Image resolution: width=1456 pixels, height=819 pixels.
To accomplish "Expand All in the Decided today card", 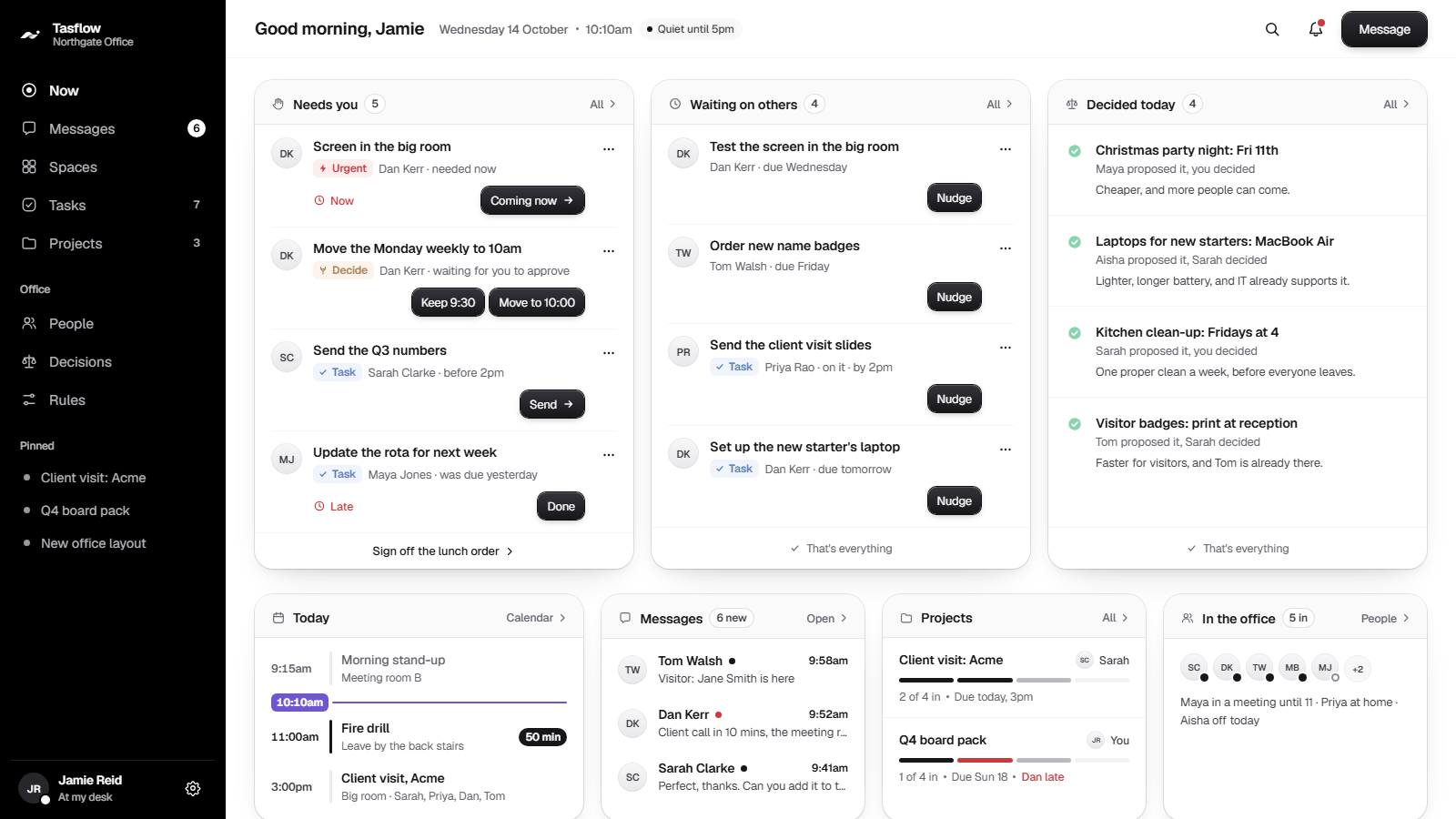I will (1396, 104).
